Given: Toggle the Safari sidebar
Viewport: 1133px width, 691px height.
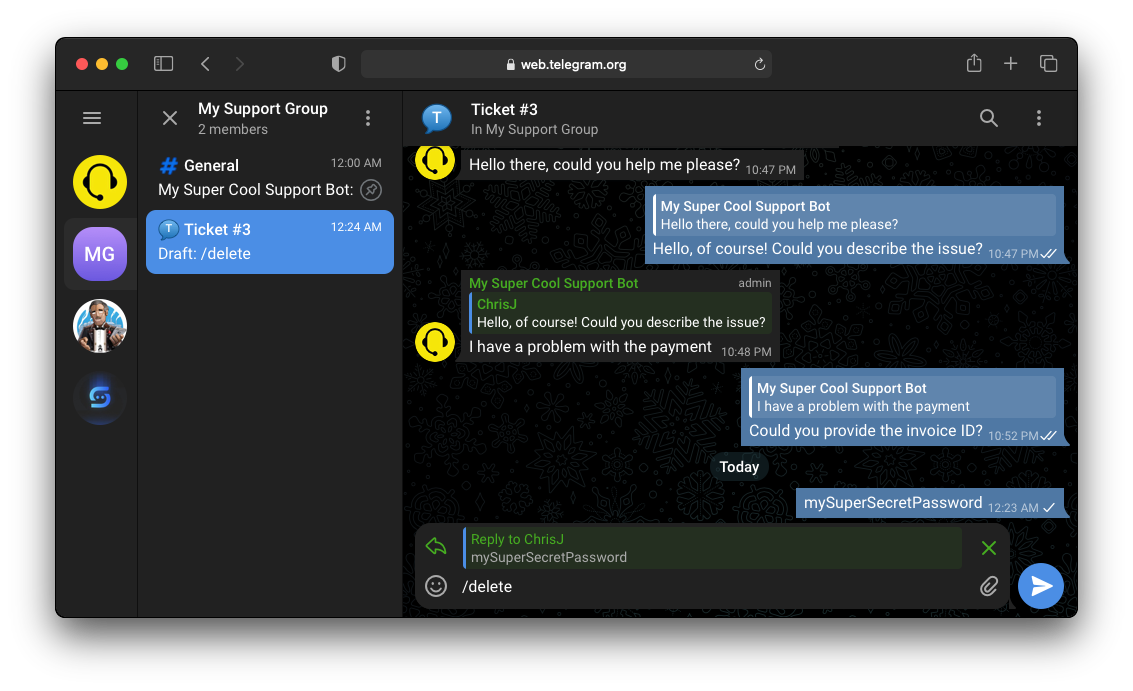Looking at the screenshot, I should click(163, 64).
